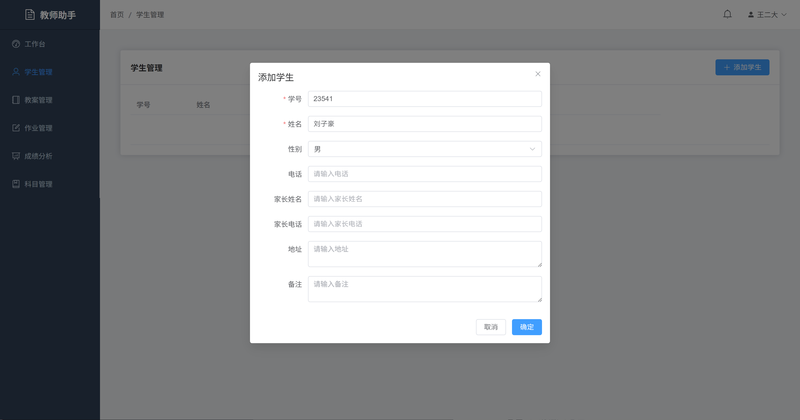Click the 首页 breadcrumb link

click(117, 15)
